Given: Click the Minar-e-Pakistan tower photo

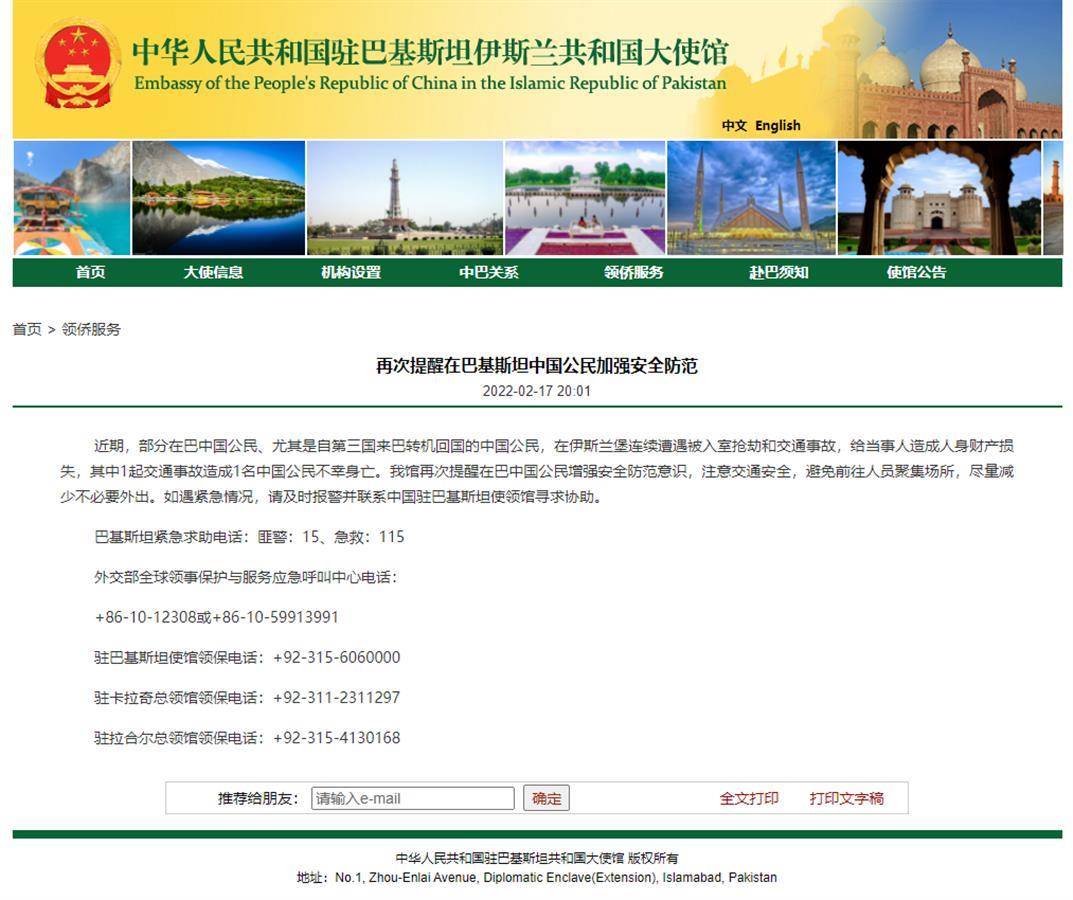Looking at the screenshot, I should [404, 198].
